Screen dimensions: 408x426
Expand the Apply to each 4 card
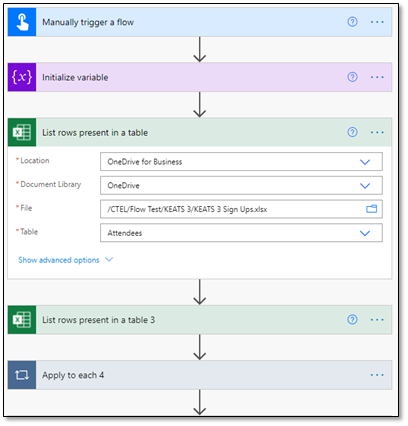pyautogui.click(x=200, y=375)
